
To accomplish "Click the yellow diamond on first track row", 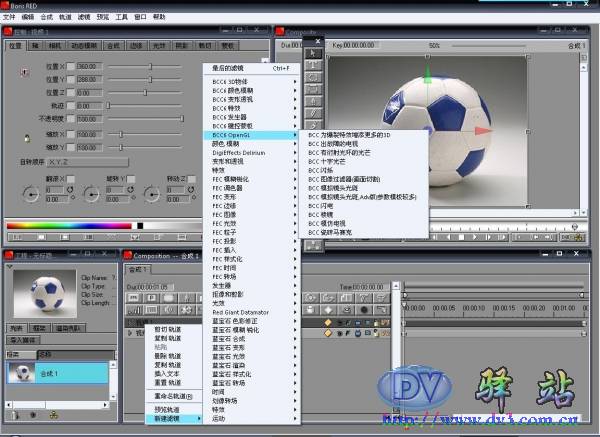I will point(328,323).
